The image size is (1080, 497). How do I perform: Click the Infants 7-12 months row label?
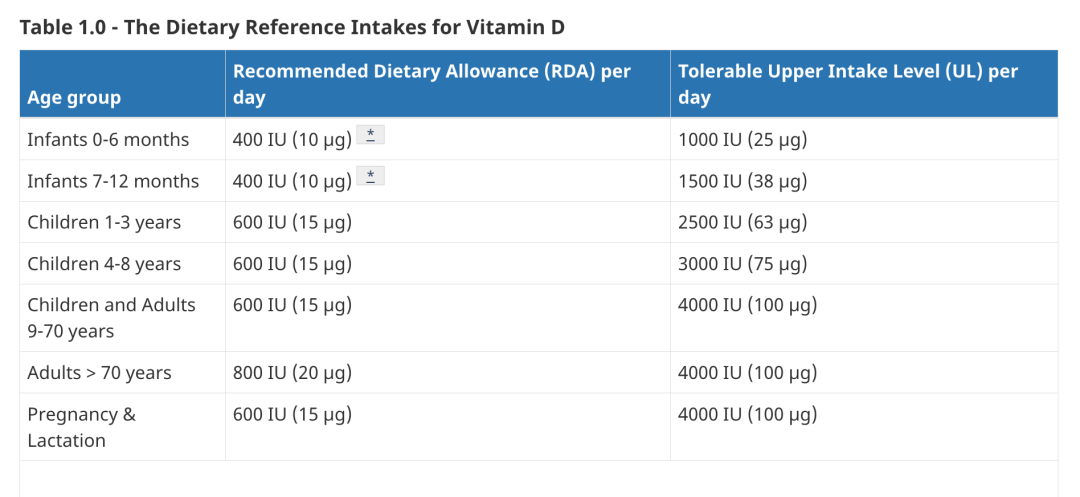[x=113, y=181]
